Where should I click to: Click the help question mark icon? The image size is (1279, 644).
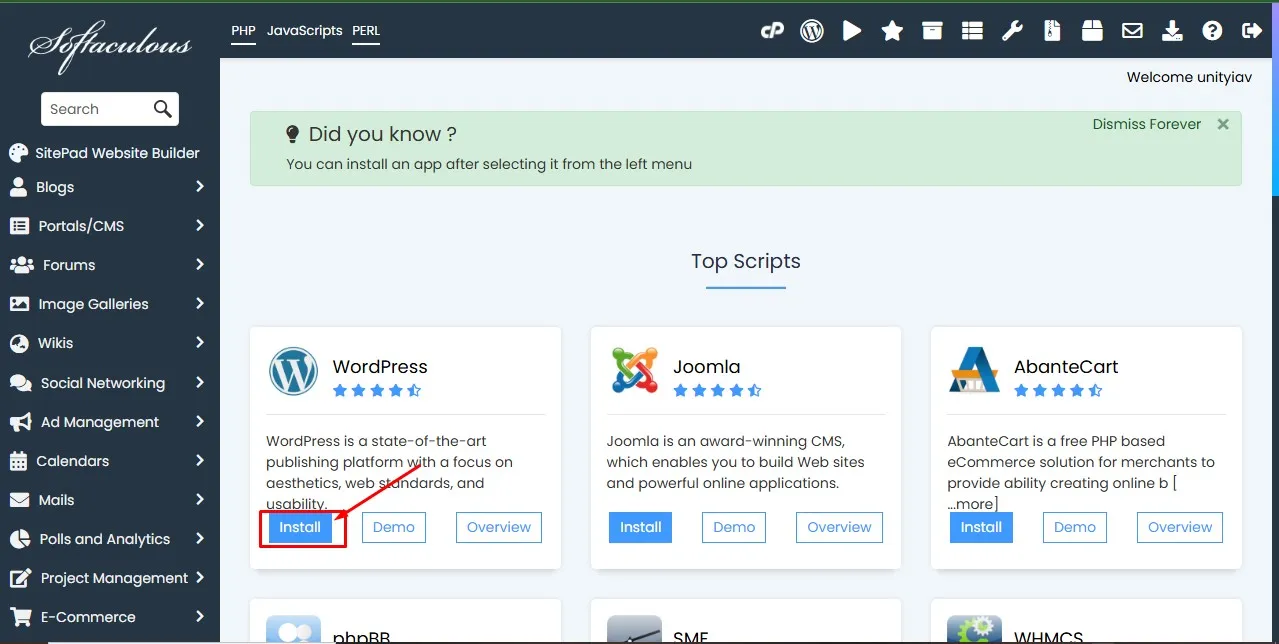click(1212, 30)
